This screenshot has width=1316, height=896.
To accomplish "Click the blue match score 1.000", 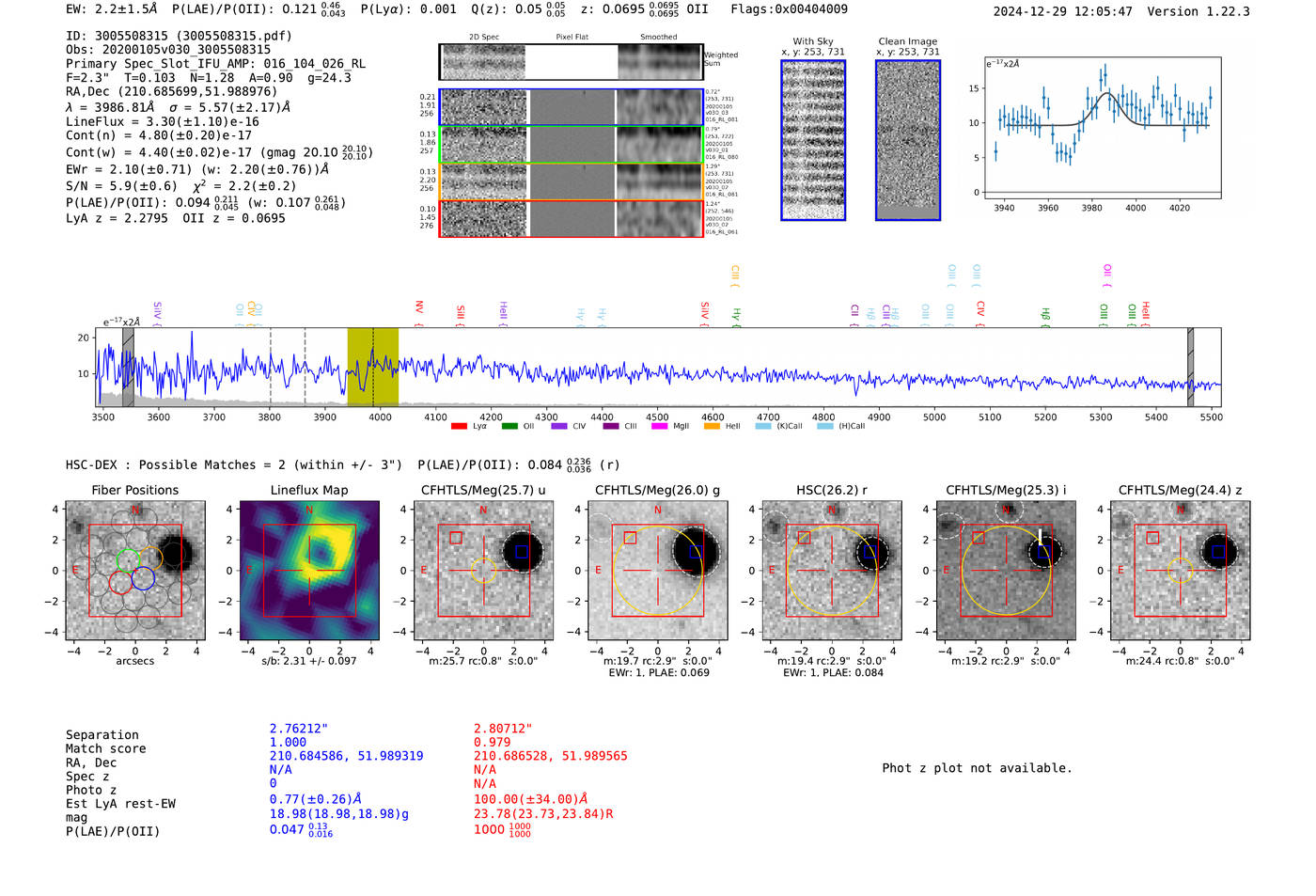I will point(288,742).
